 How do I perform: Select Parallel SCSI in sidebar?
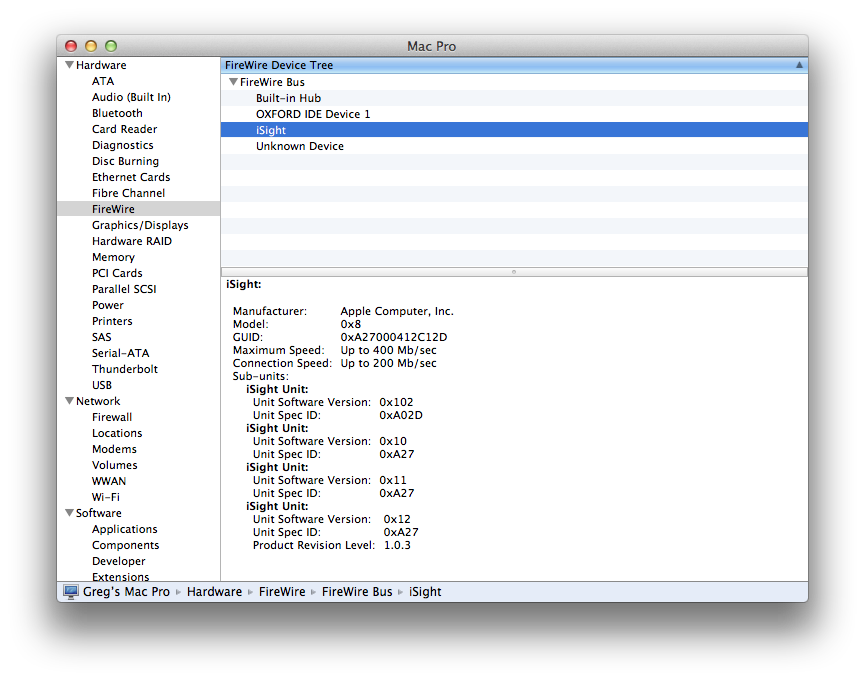click(124, 289)
